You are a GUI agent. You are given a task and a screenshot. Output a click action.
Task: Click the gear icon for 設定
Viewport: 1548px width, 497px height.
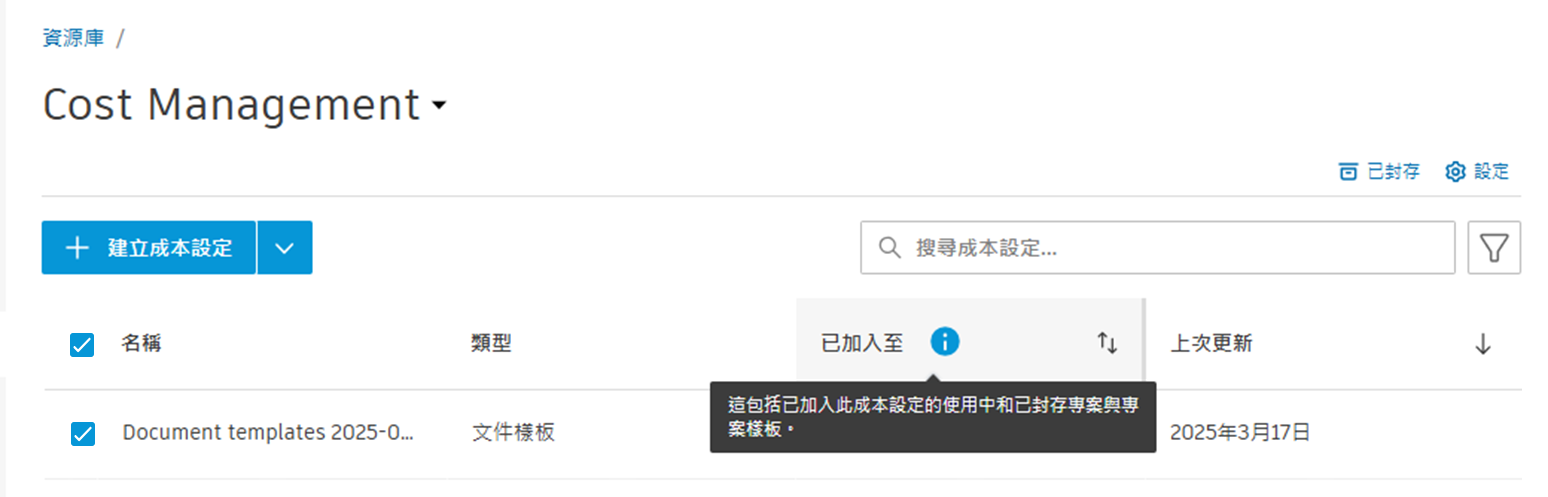(x=1455, y=172)
